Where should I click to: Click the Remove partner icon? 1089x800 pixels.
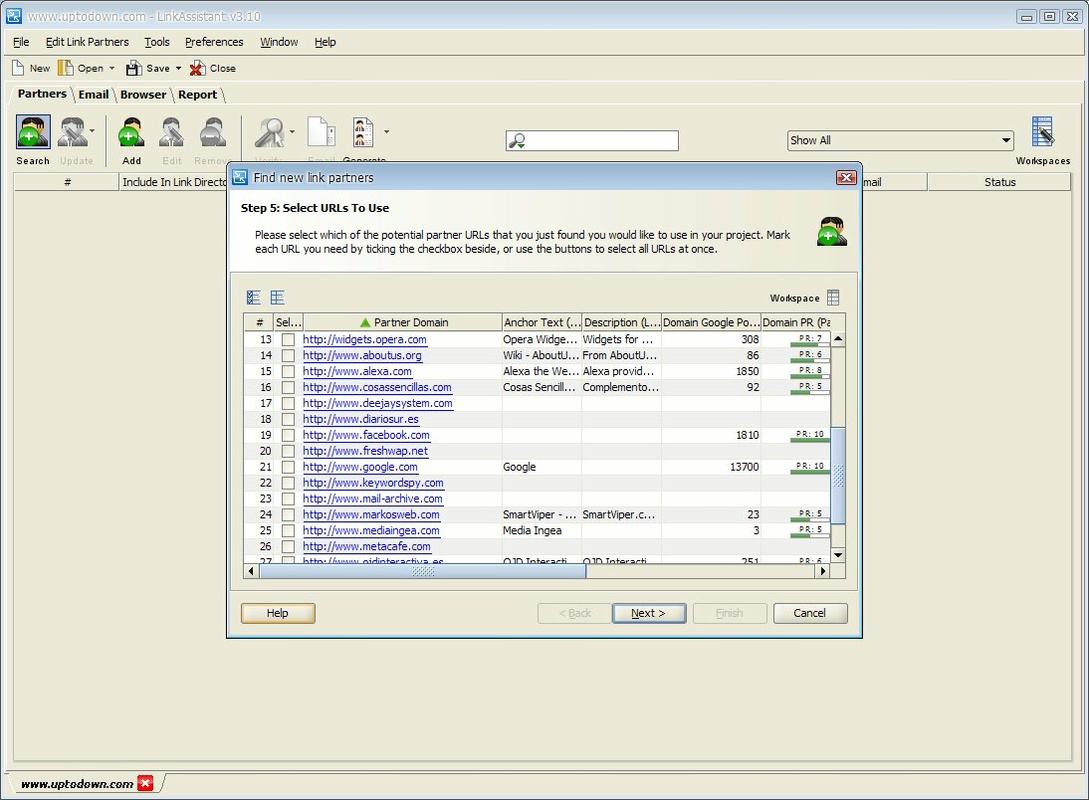tap(213, 132)
